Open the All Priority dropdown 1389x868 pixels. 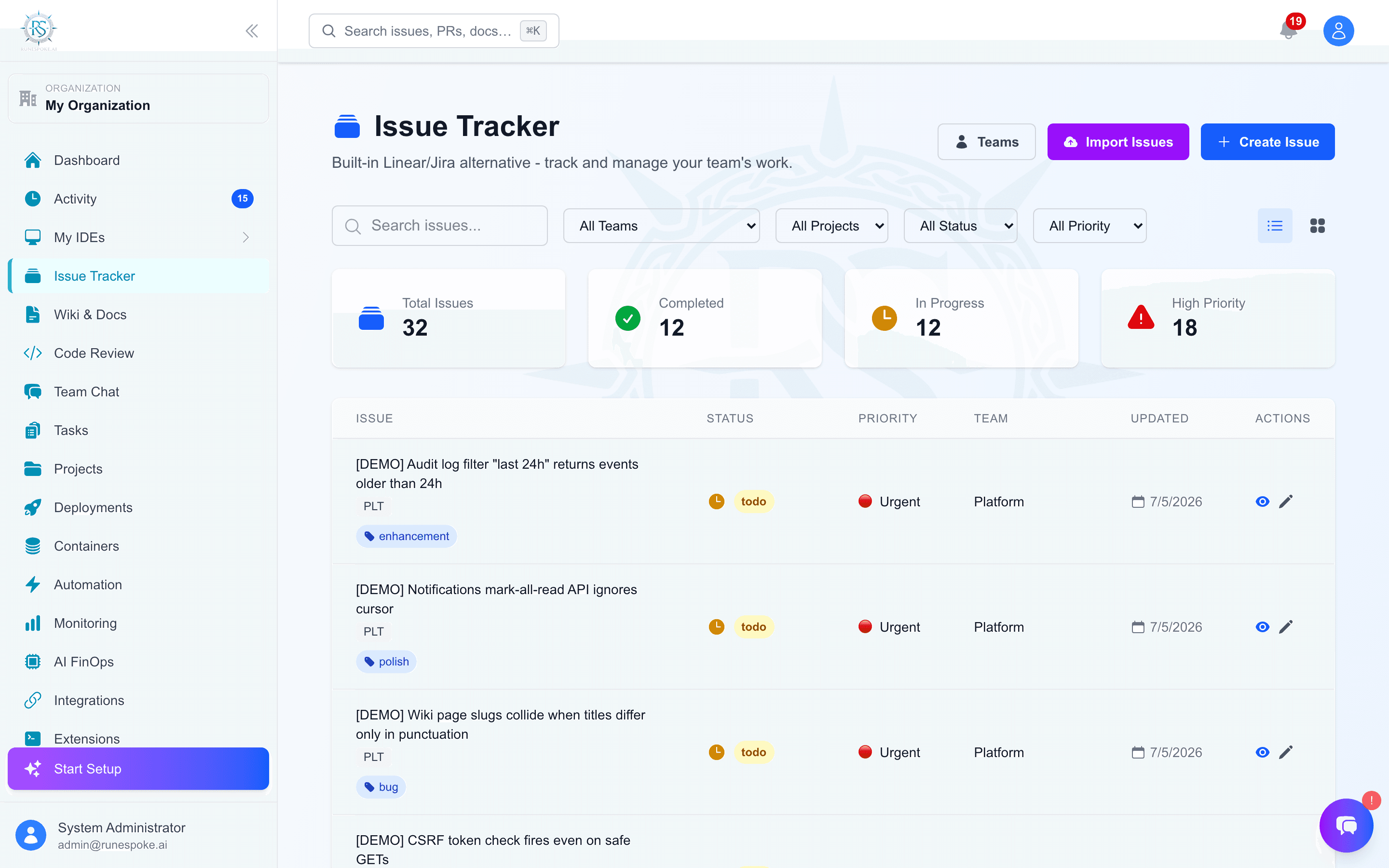1089,226
